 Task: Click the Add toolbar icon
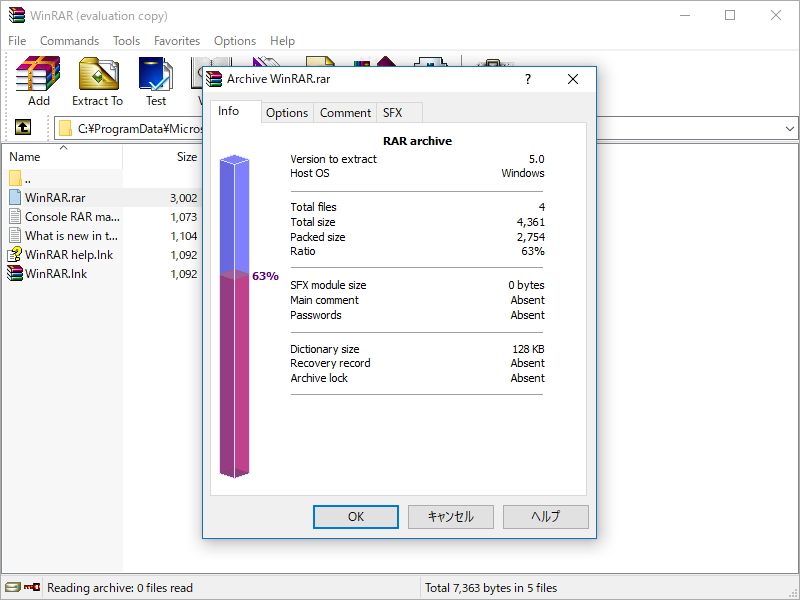(38, 73)
